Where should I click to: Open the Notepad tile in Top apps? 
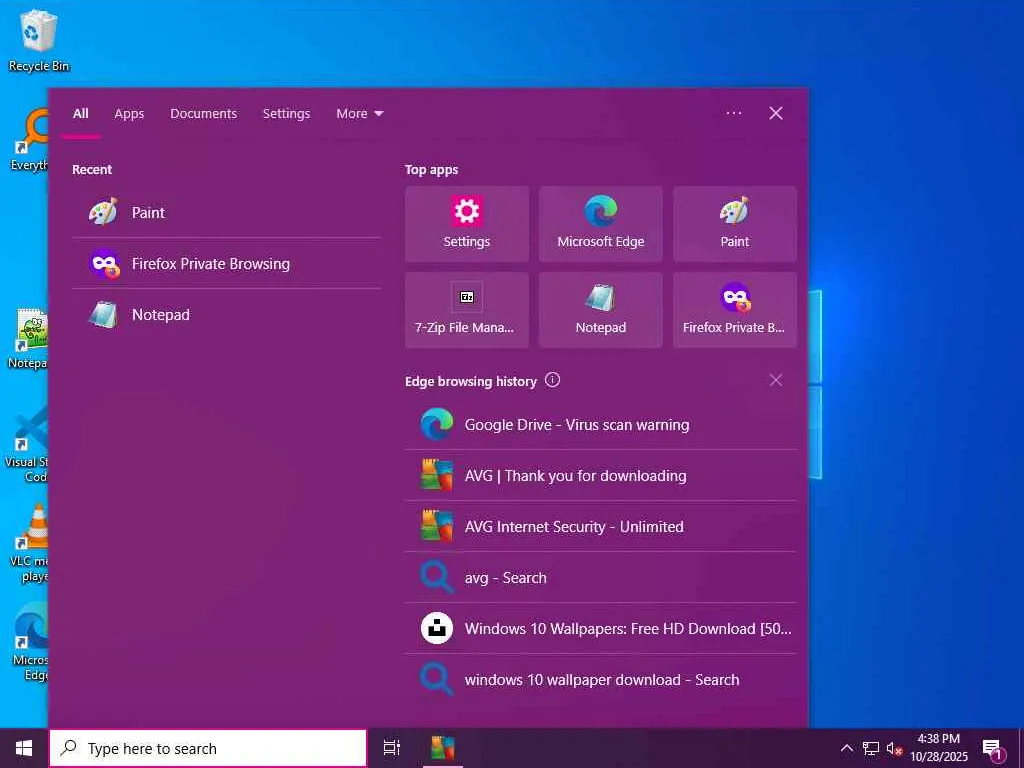pyautogui.click(x=601, y=310)
